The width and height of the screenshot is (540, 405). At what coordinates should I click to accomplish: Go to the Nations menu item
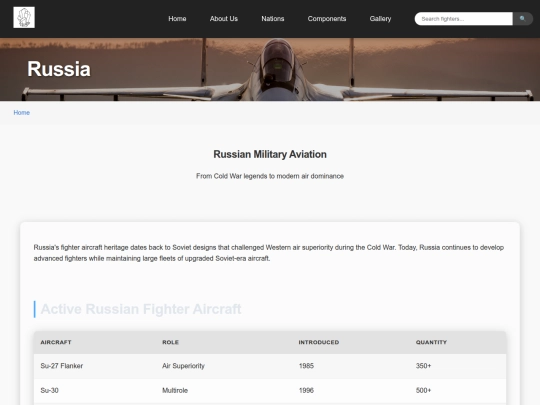[273, 19]
